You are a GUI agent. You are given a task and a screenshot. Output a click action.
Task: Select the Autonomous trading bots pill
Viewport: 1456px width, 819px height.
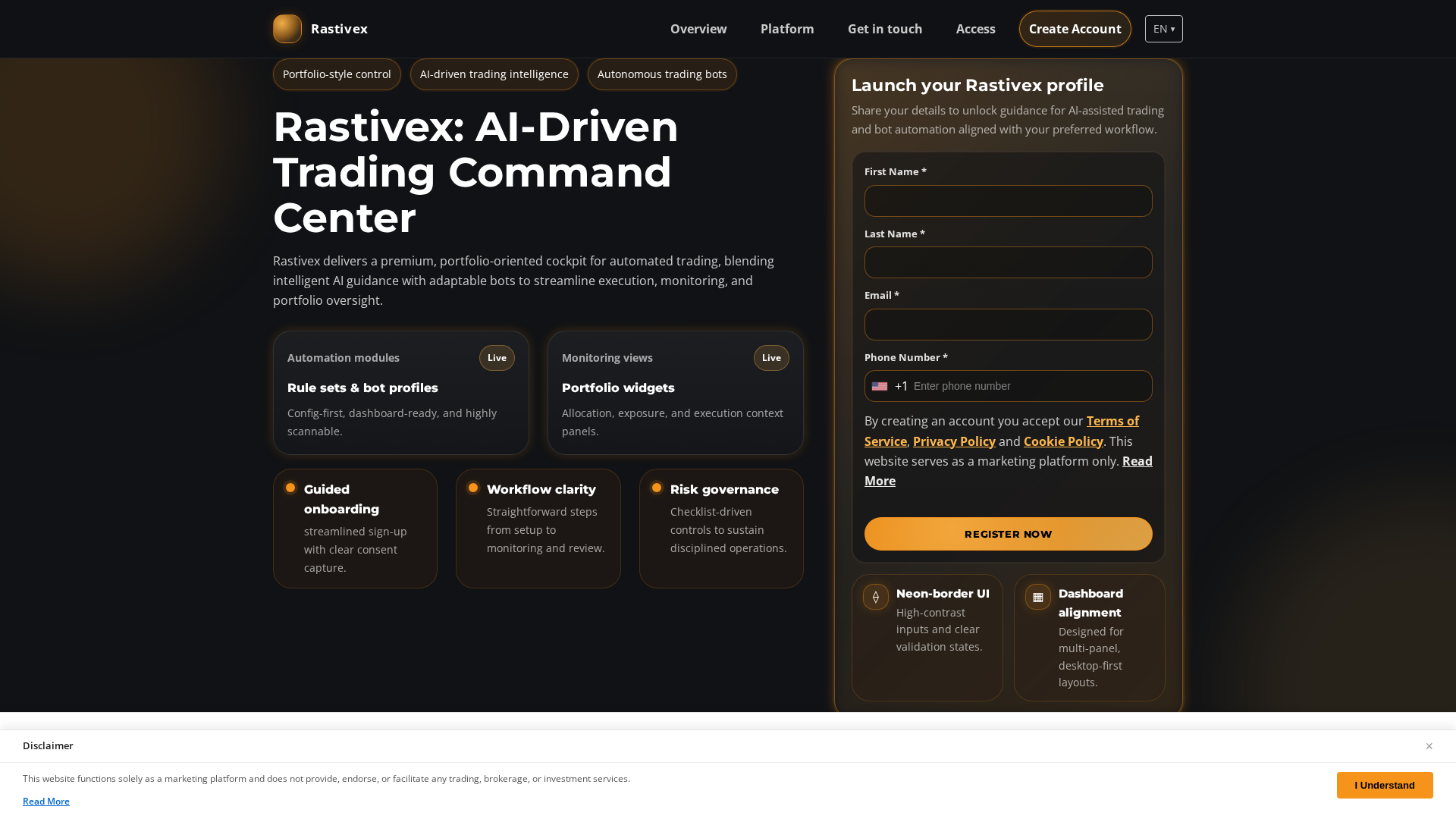coord(662,74)
